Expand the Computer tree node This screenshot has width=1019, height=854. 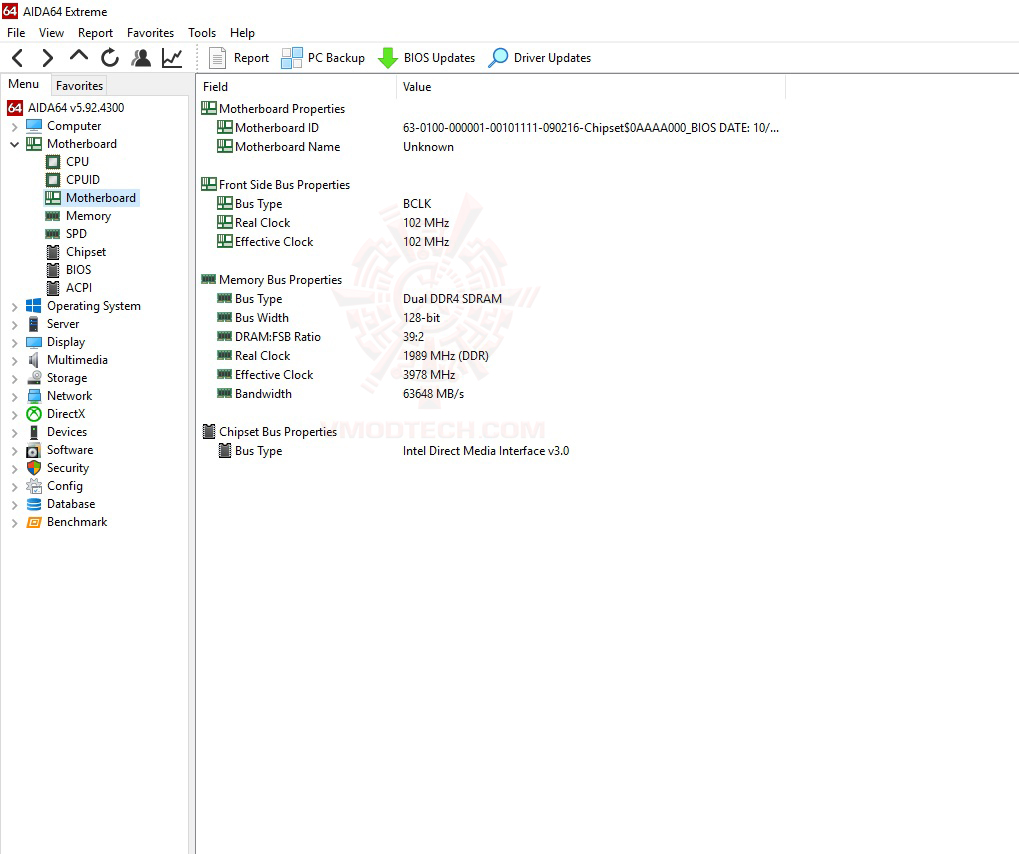14,126
